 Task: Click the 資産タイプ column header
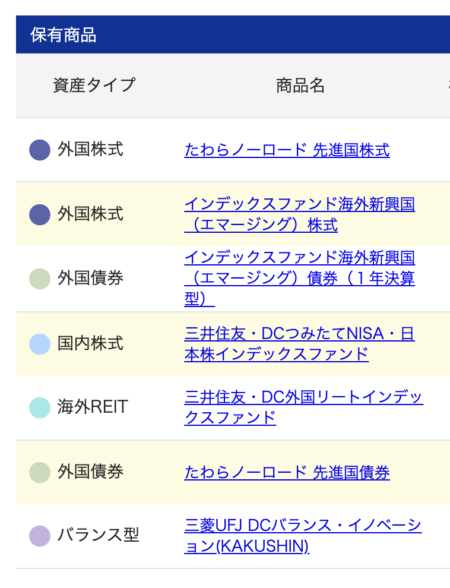tap(94, 85)
